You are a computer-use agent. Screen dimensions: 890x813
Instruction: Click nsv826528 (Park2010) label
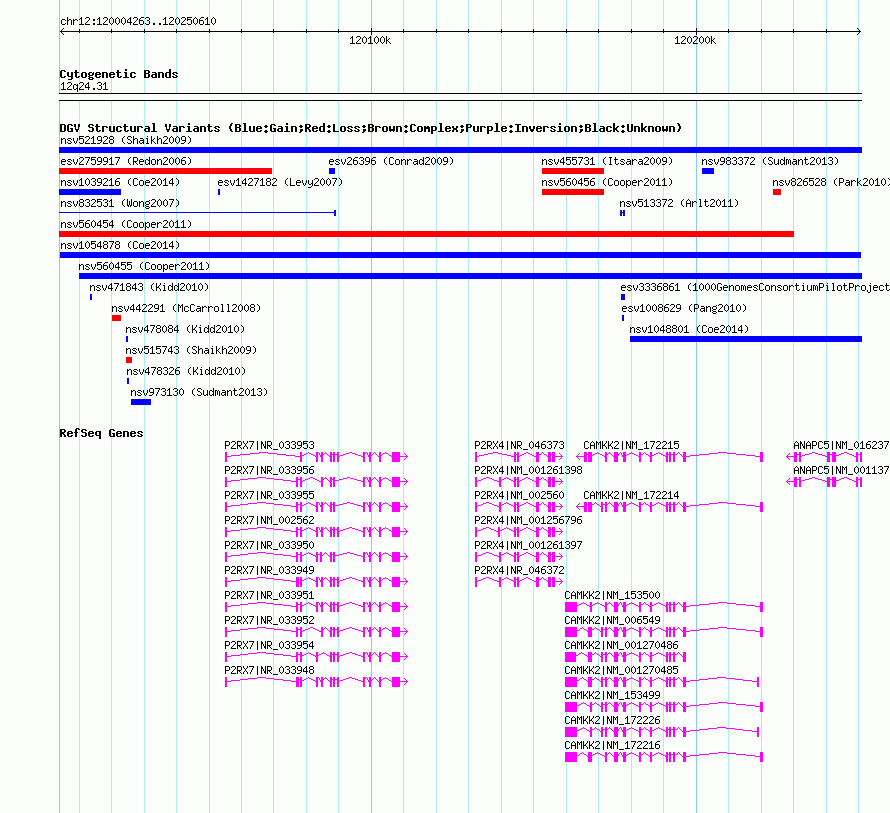pos(831,182)
